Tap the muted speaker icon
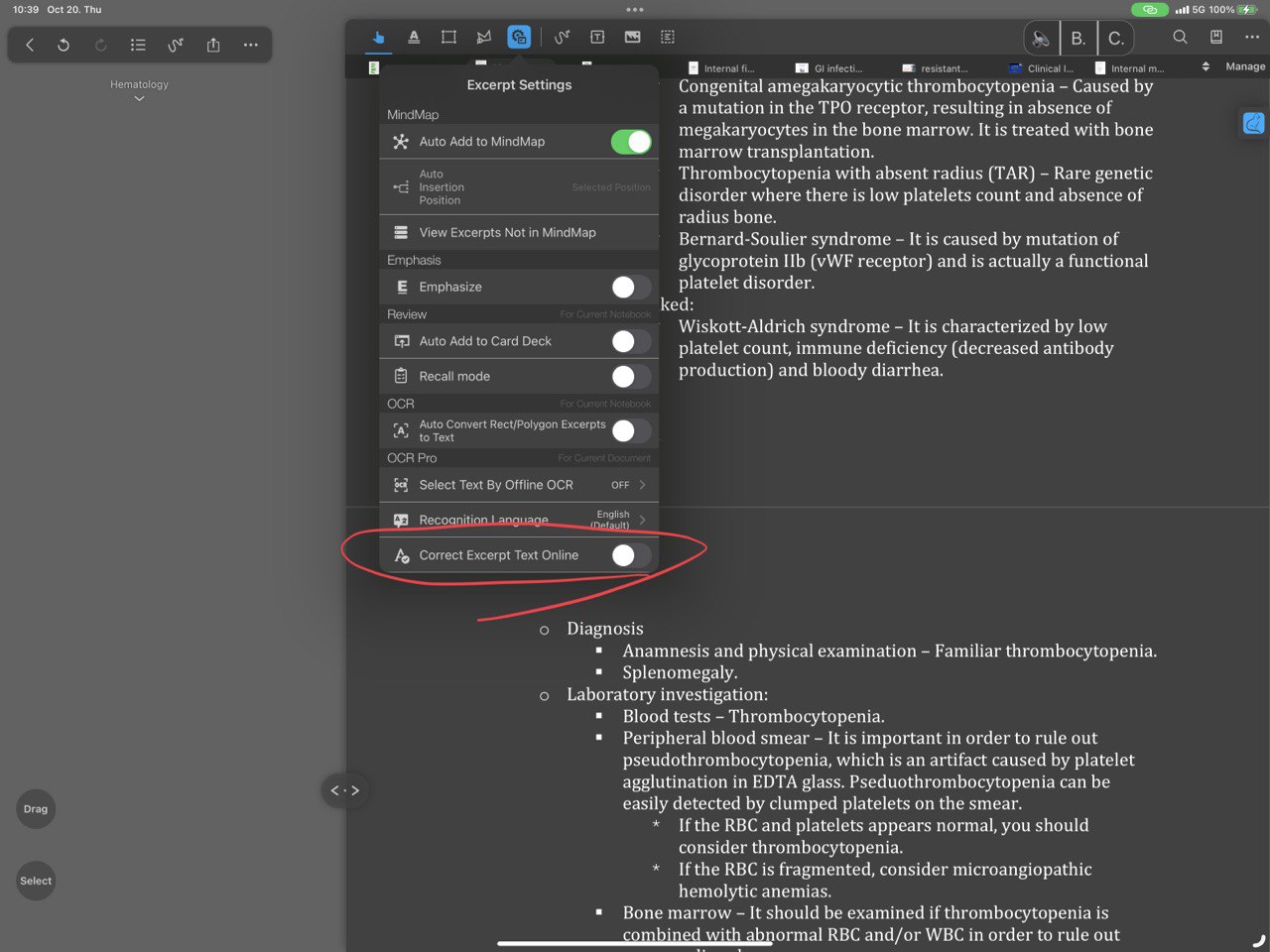1270x952 pixels. tap(1041, 39)
